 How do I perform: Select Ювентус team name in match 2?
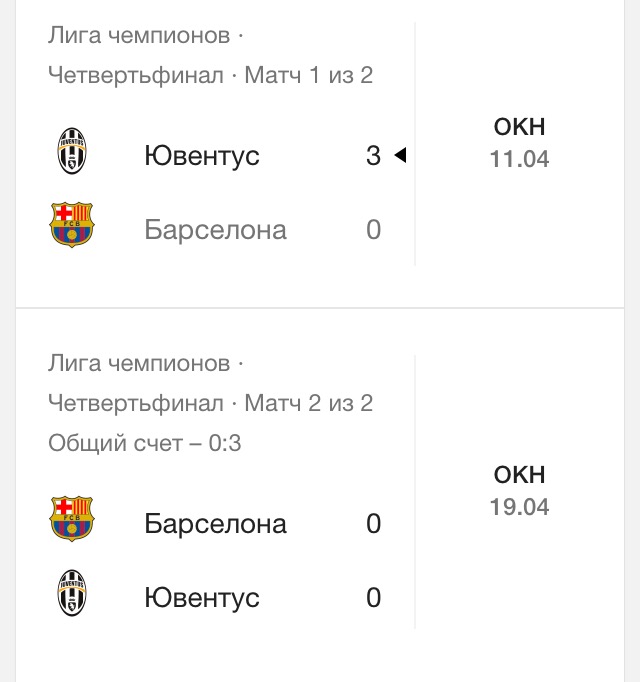tap(202, 598)
